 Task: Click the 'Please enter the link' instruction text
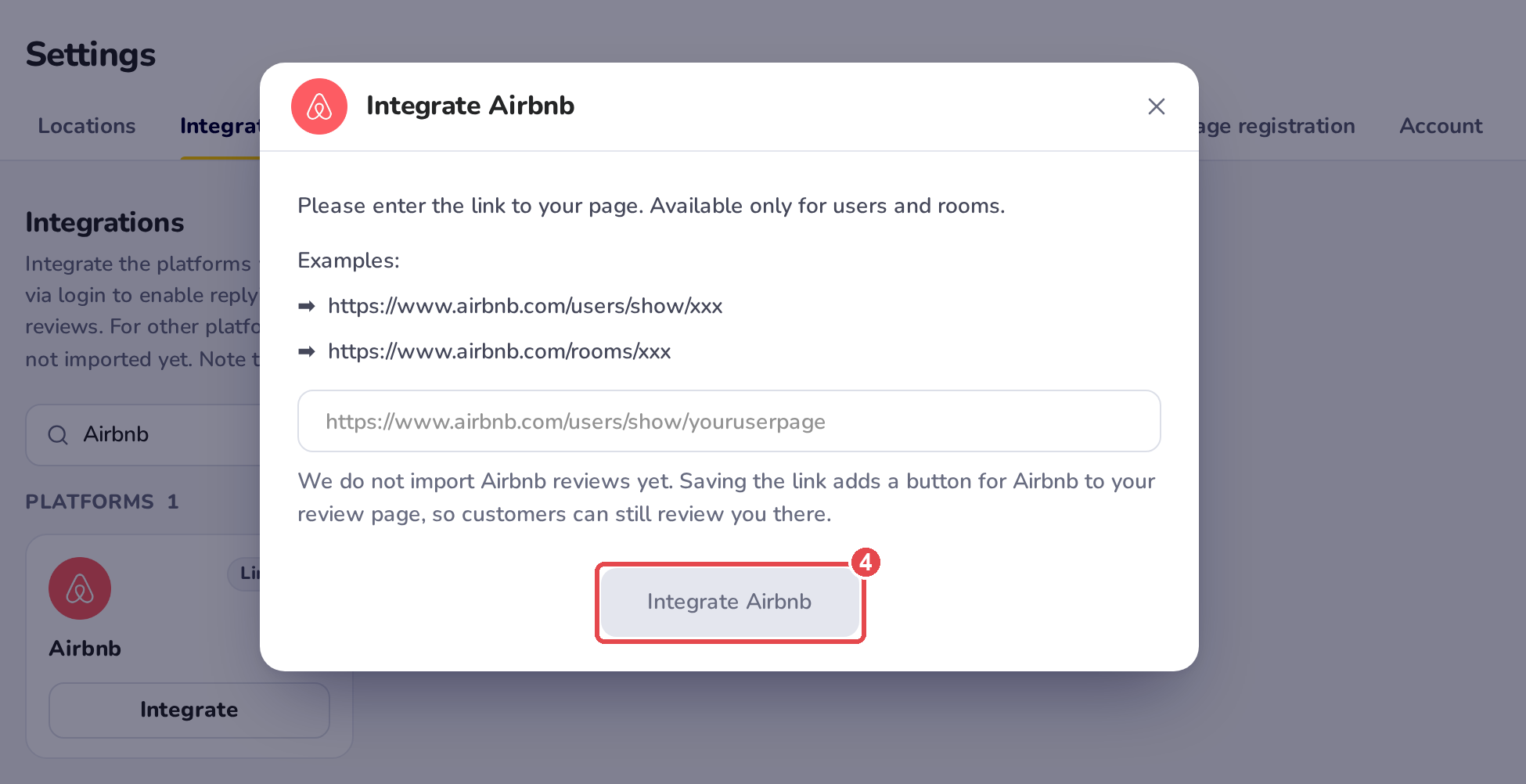pyautogui.click(x=651, y=206)
